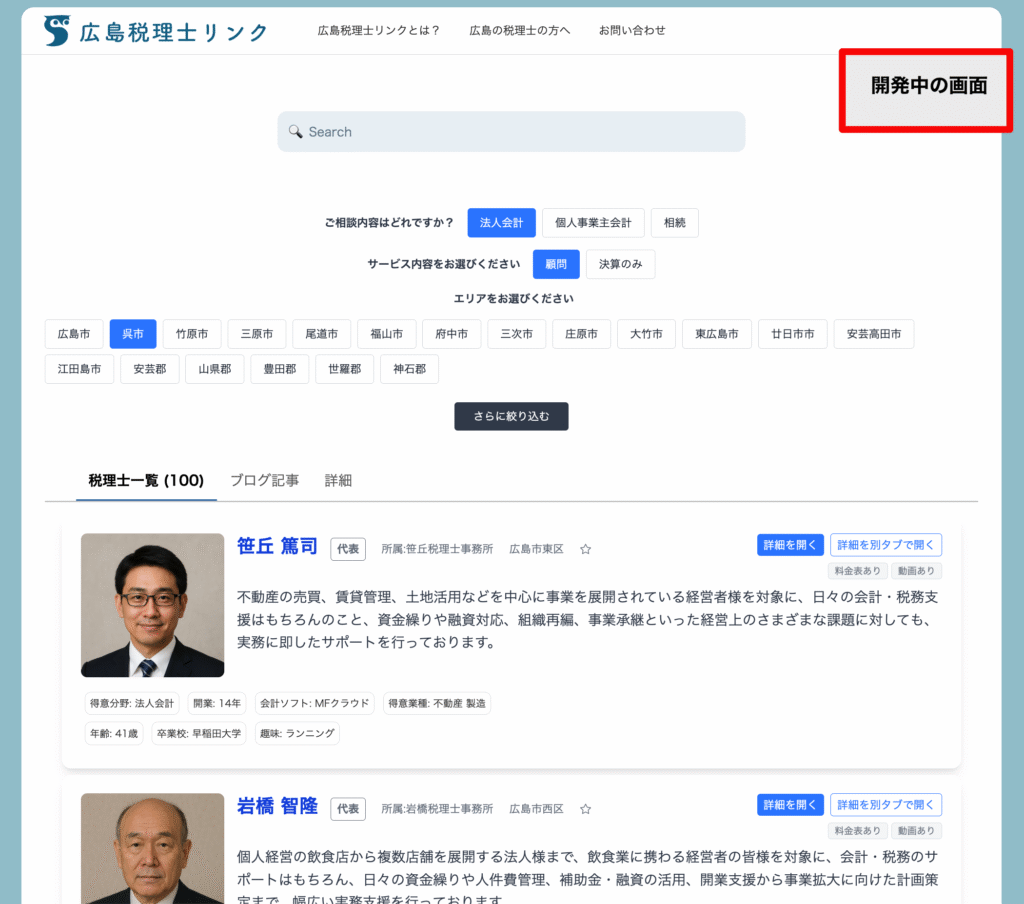Toggle the 法人会計 consultation filter
This screenshot has height=904, width=1024.
502,223
